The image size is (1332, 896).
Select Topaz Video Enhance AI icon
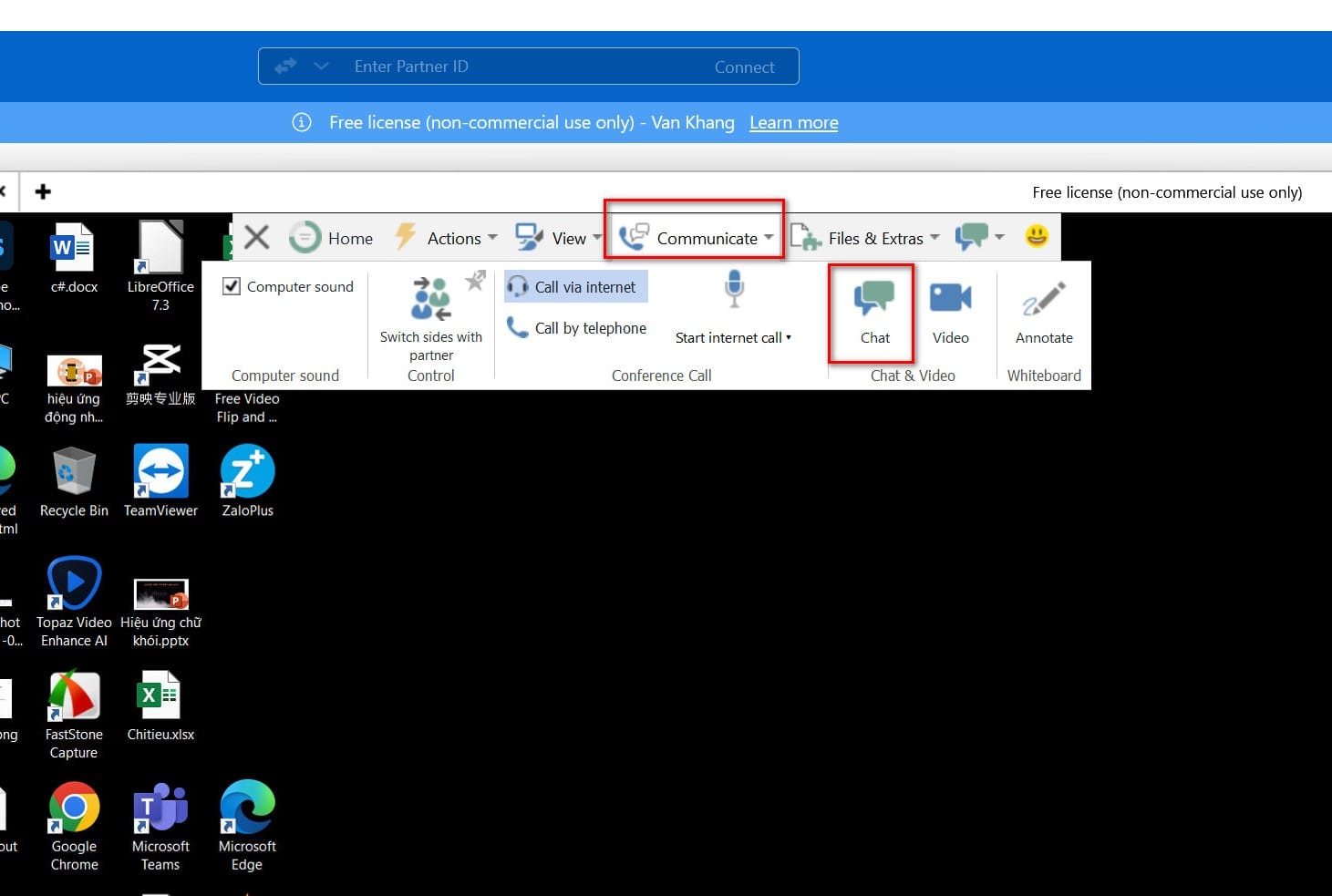[74, 602]
